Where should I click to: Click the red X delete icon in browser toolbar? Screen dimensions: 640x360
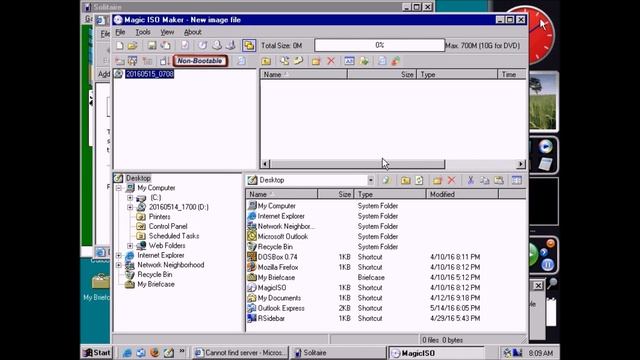pyautogui.click(x=451, y=180)
